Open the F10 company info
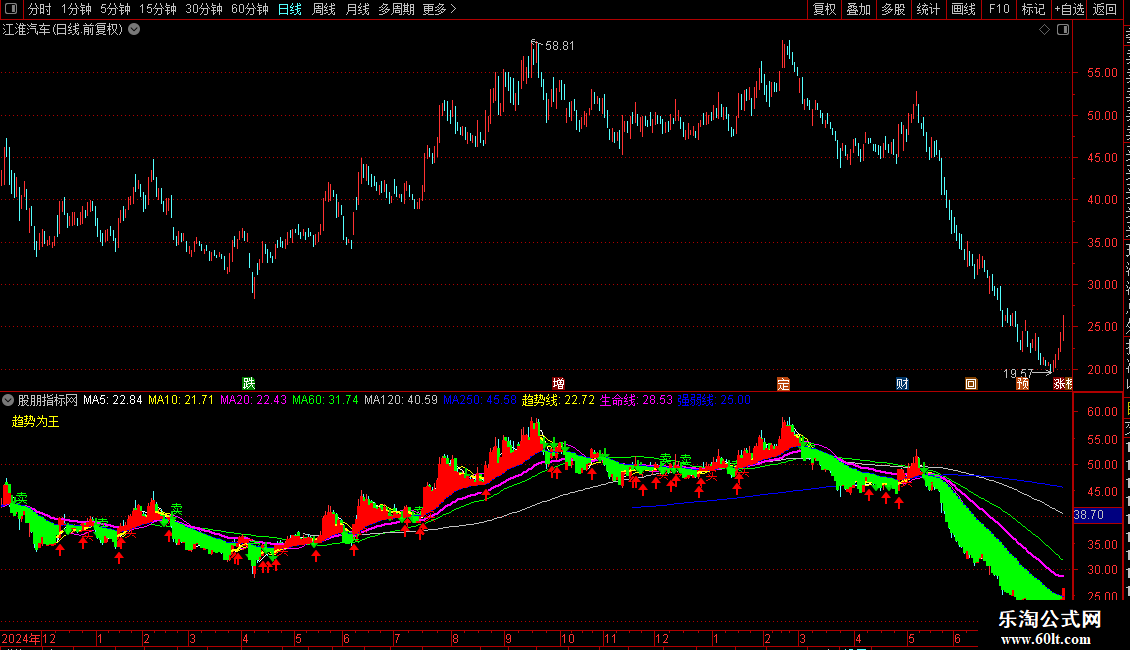The width and height of the screenshot is (1130, 650). coord(999,9)
